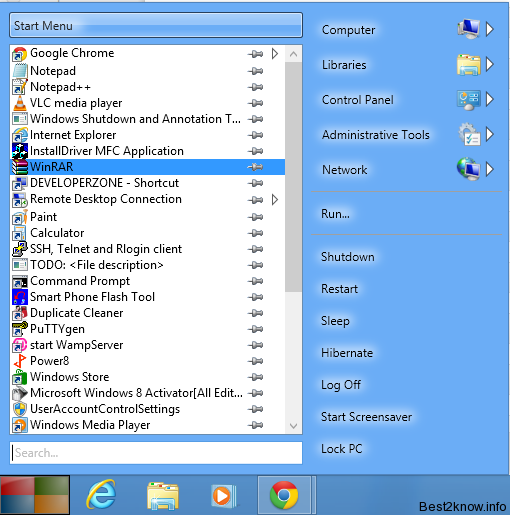Toggle pin for Paint entry

[x=256, y=217]
